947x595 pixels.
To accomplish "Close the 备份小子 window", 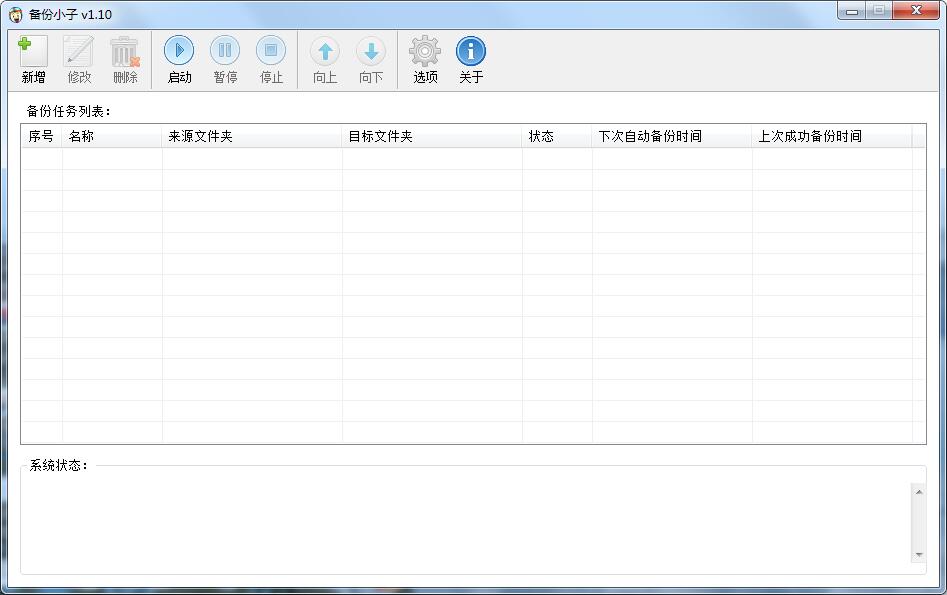I will click(916, 11).
